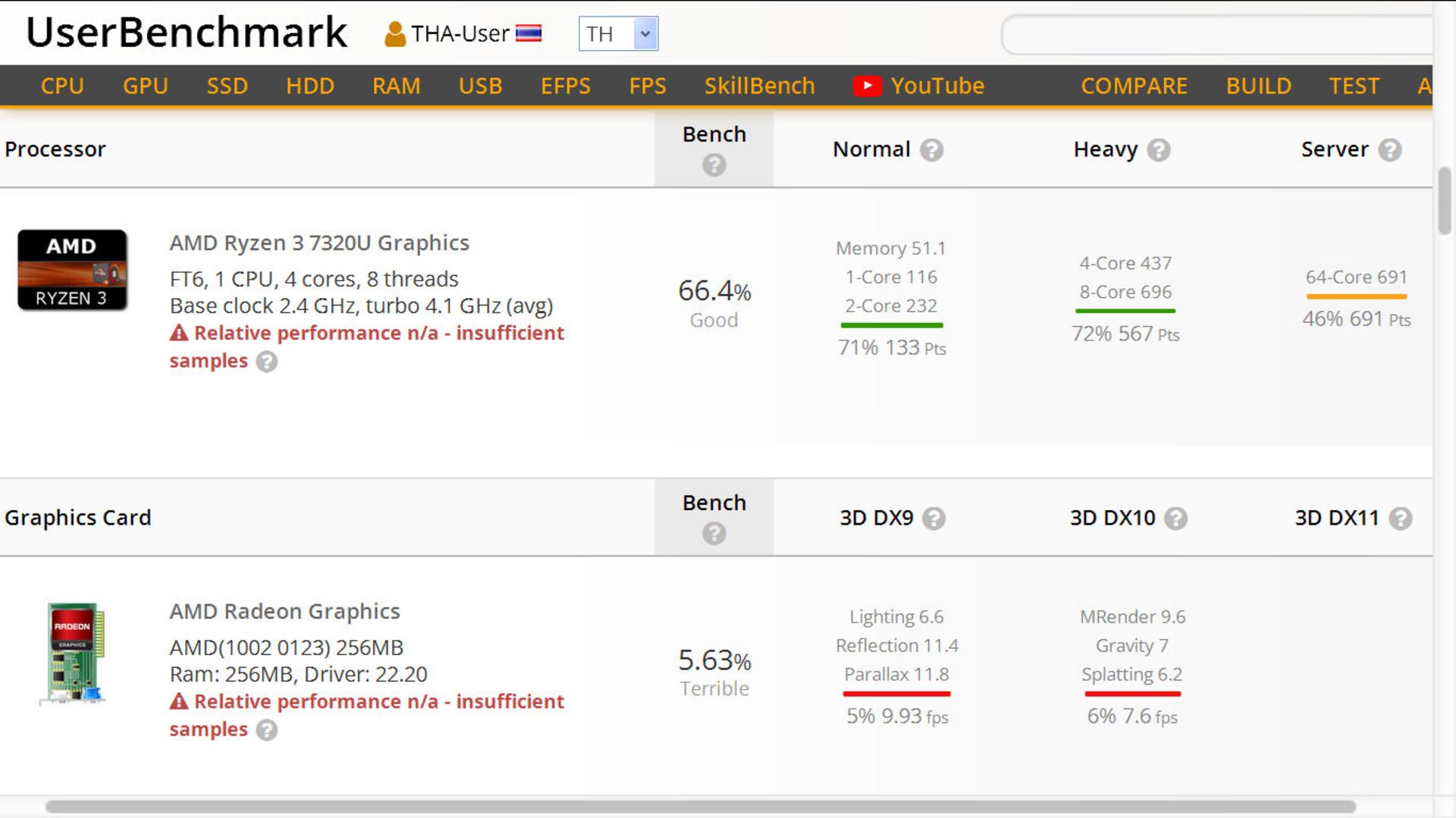1456x818 pixels.
Task: Click the Radeon graphics card thumbnail
Action: (73, 653)
